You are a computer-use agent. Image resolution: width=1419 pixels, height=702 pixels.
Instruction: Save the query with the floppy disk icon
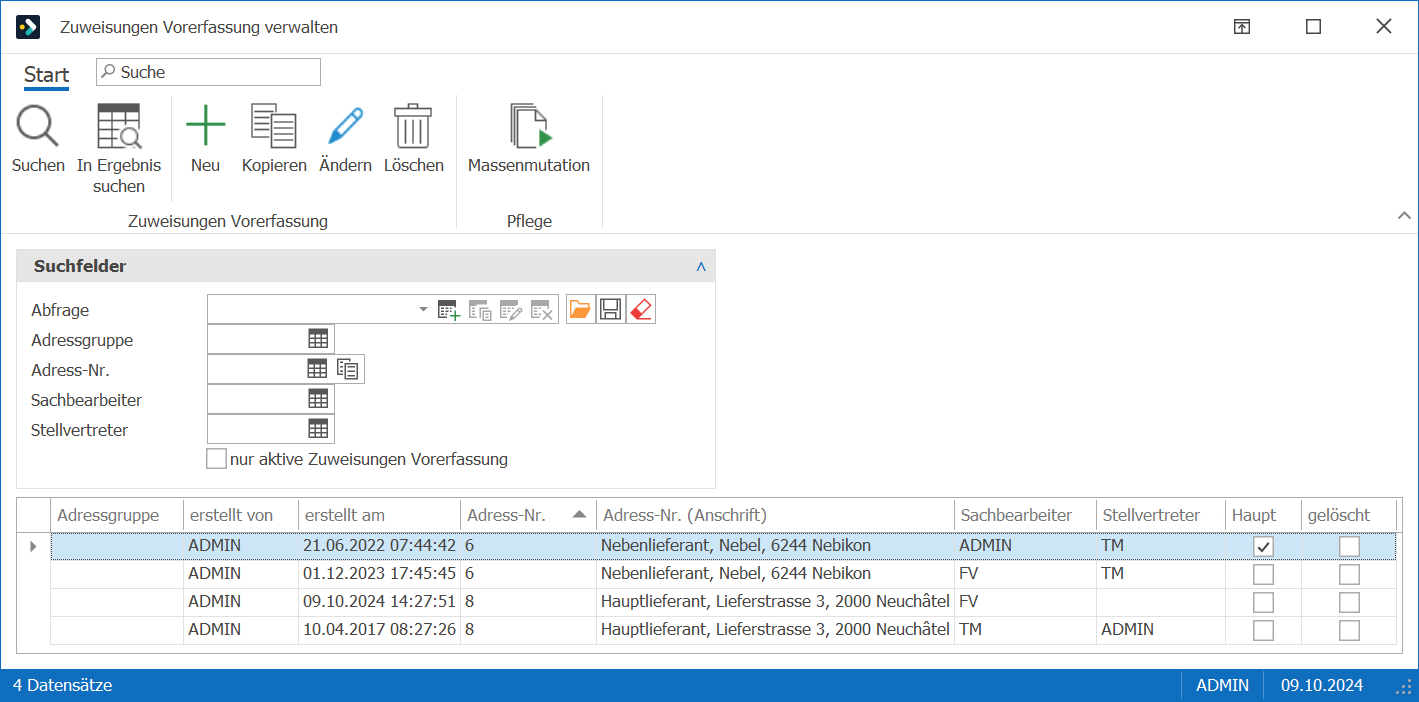point(610,310)
